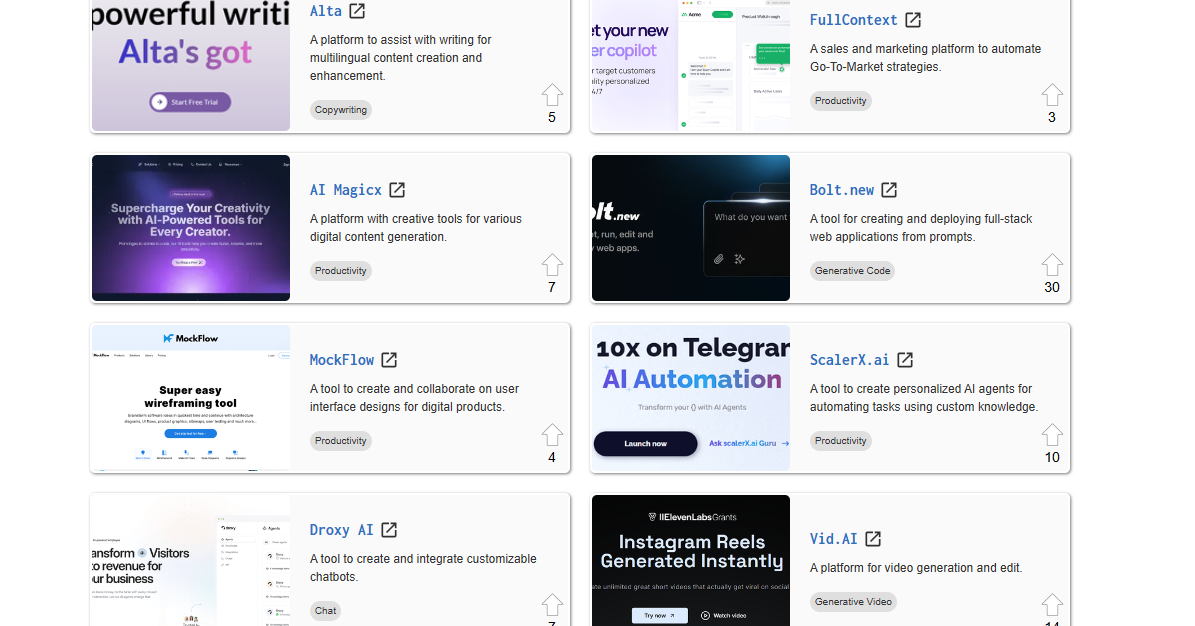
Task: Select ScalerX.ai's personalized AI agents description
Action: [924, 398]
